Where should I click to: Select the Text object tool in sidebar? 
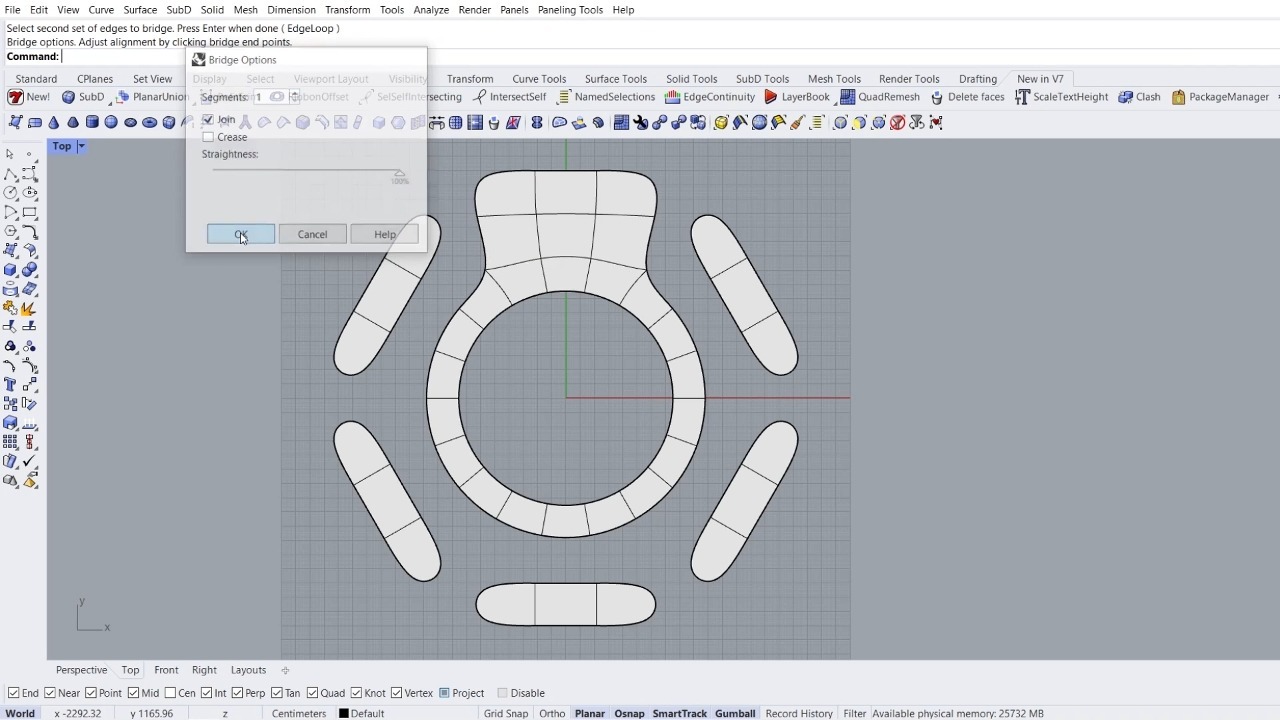click(11, 385)
